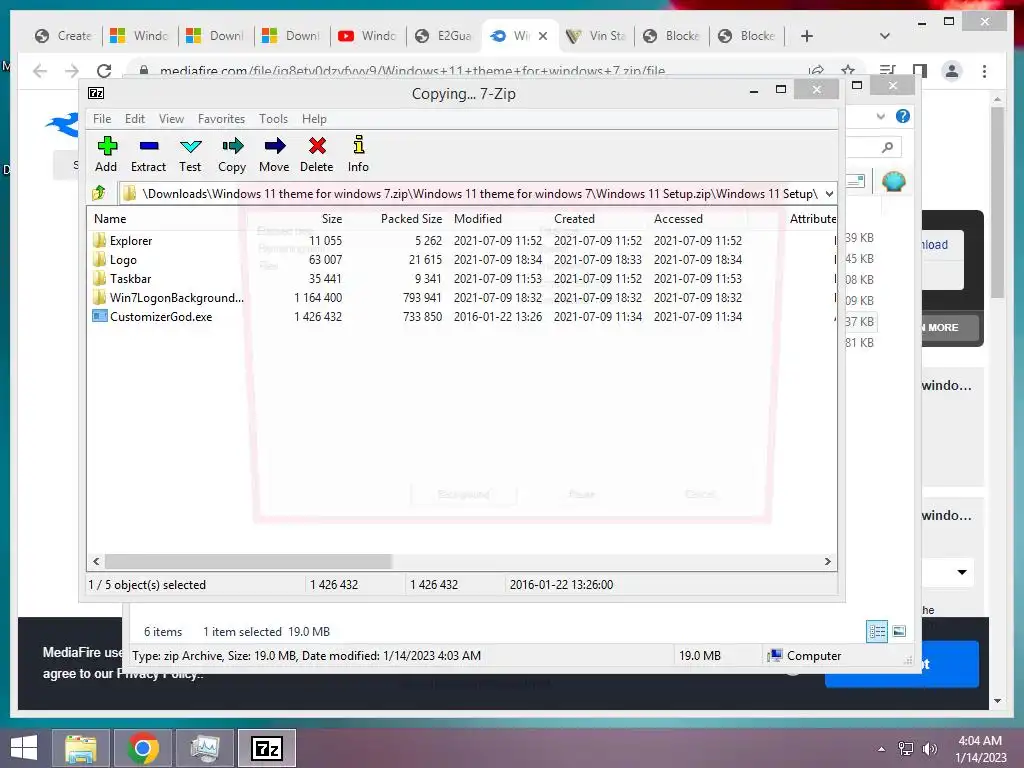Open Chrome from the taskbar
The height and width of the screenshot is (768, 1024).
(x=142, y=748)
